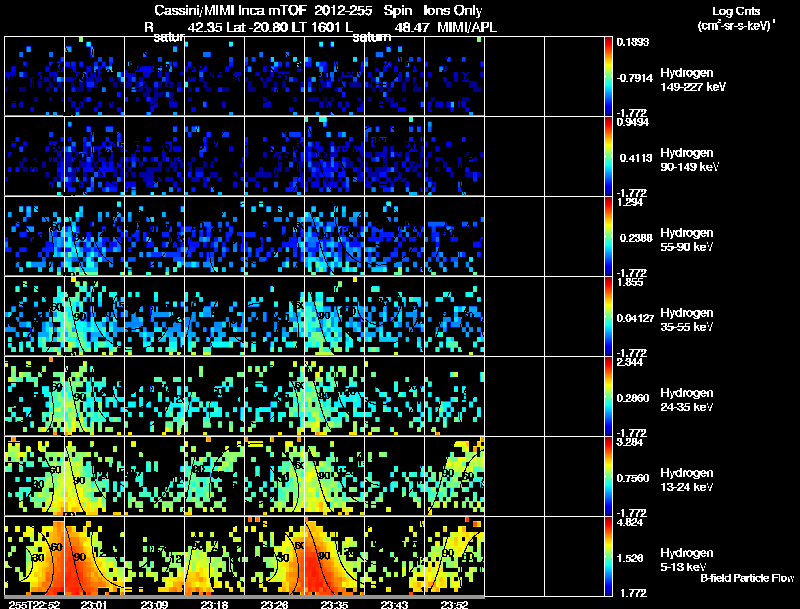
Task: Open the 5-13 keV panel at 23:35
Action: (334, 556)
